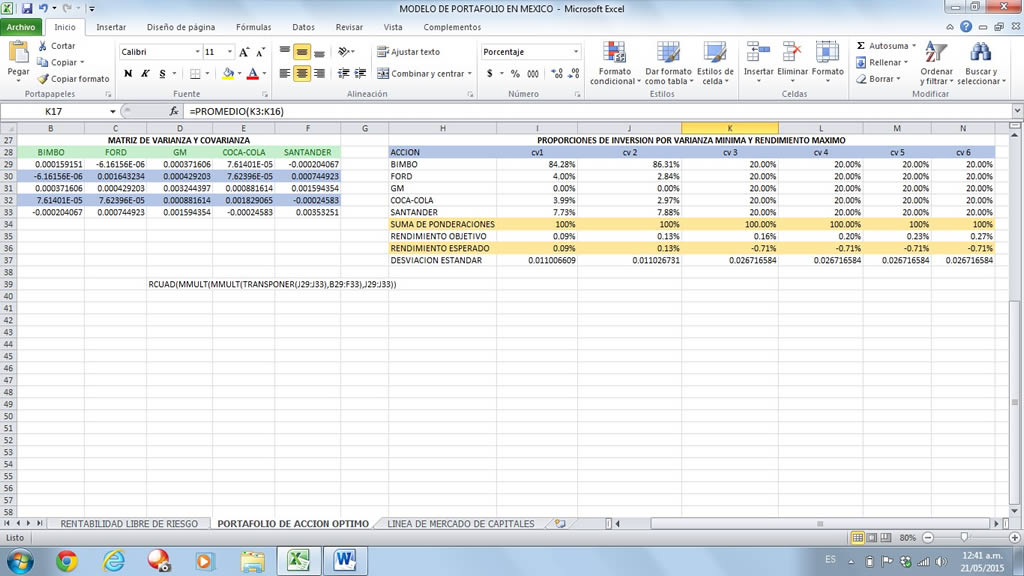The image size is (1024, 576).
Task: Open Ordenar y filtrar
Action: [x=936, y=63]
